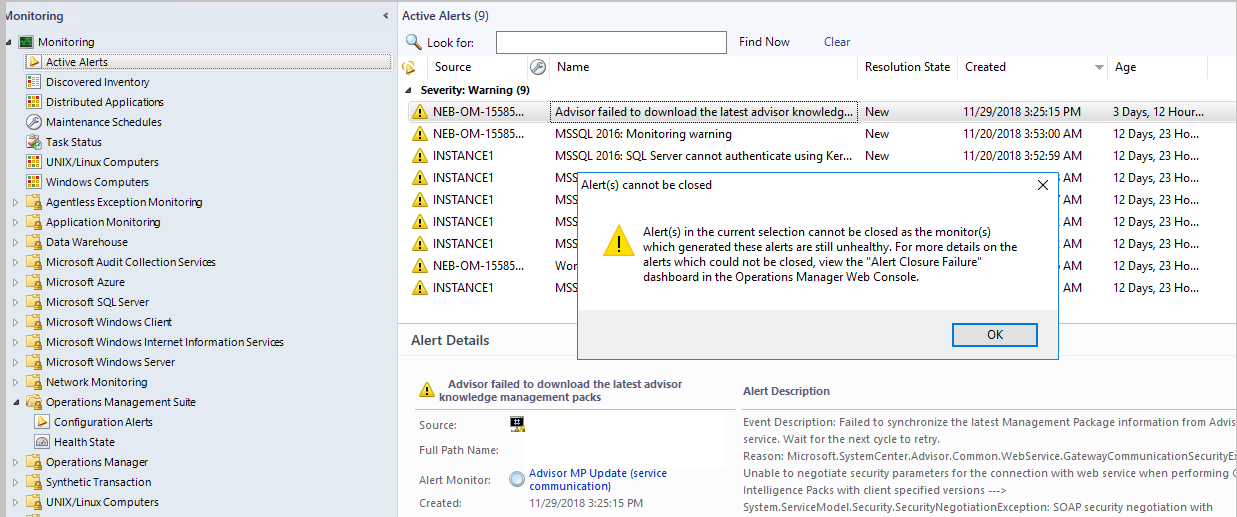Click the Windows Computers state view icon
This screenshot has height=517, width=1237.
pos(34,182)
